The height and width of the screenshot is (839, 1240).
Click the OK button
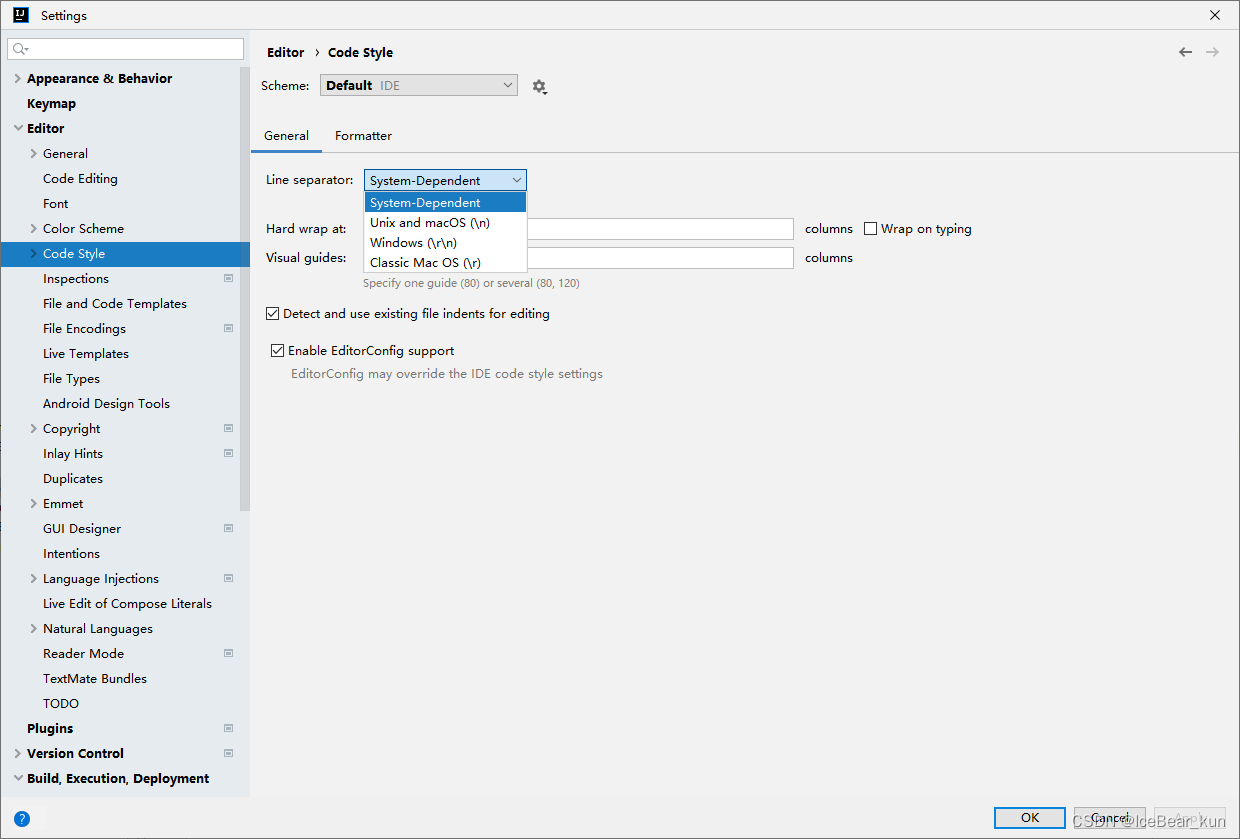pos(1029,817)
